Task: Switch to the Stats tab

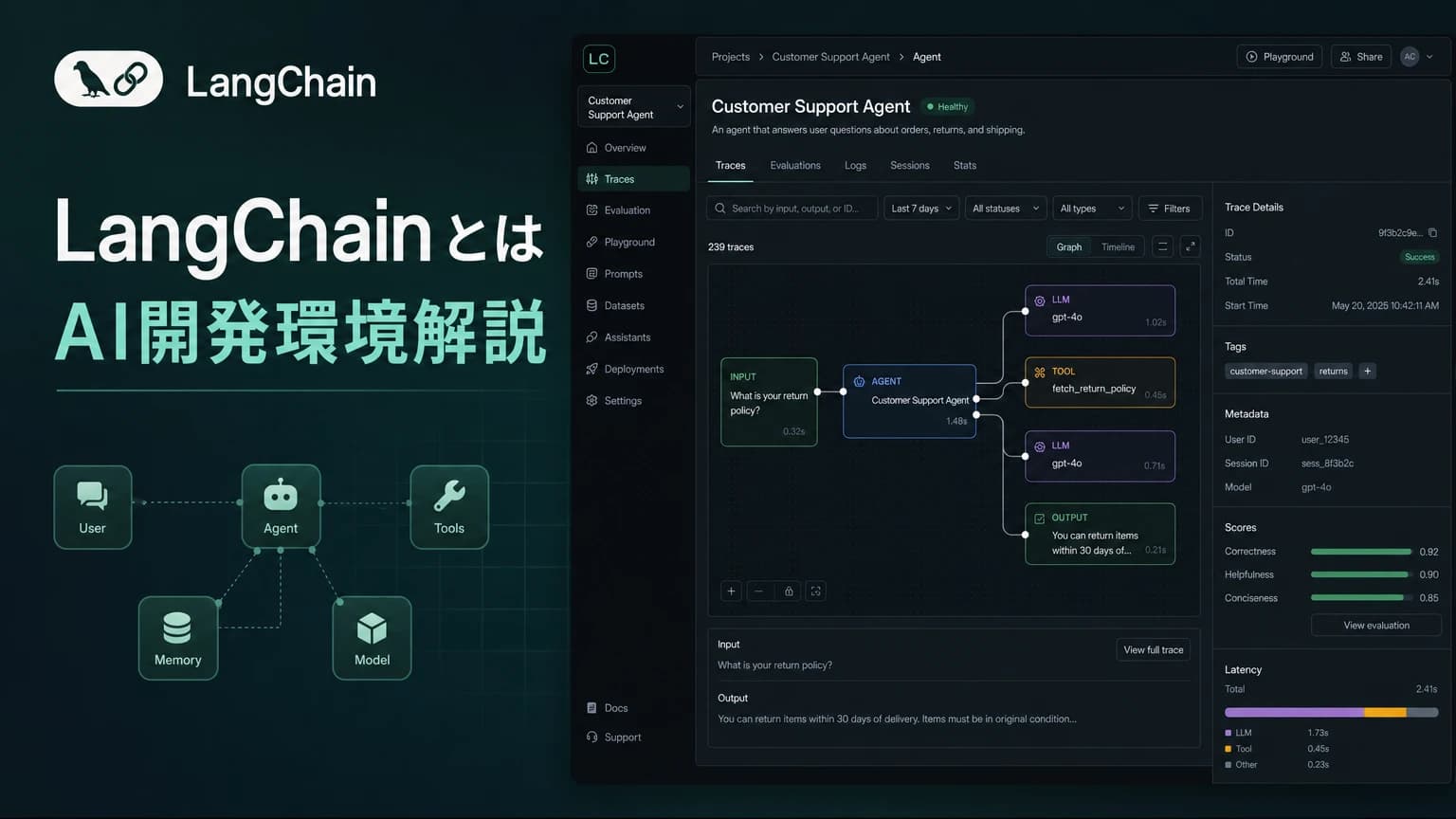Action: 965,166
